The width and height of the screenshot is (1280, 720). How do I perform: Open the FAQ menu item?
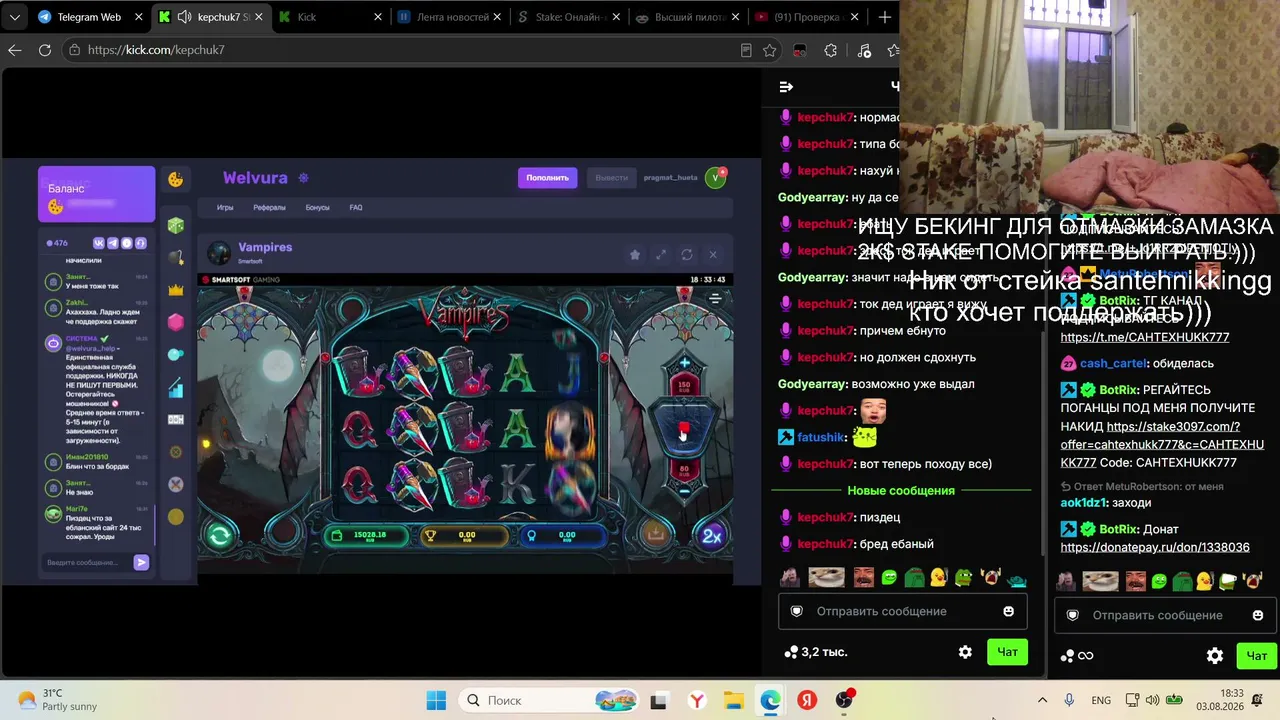point(355,208)
